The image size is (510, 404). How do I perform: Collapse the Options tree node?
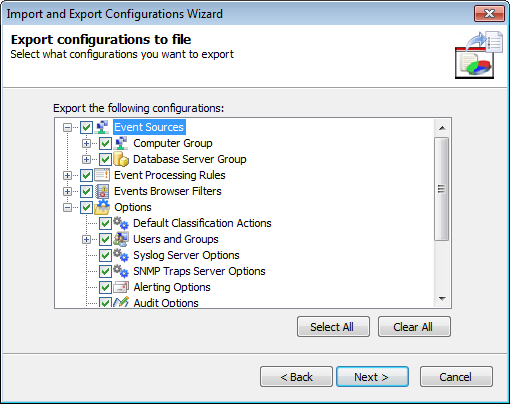tap(67, 207)
